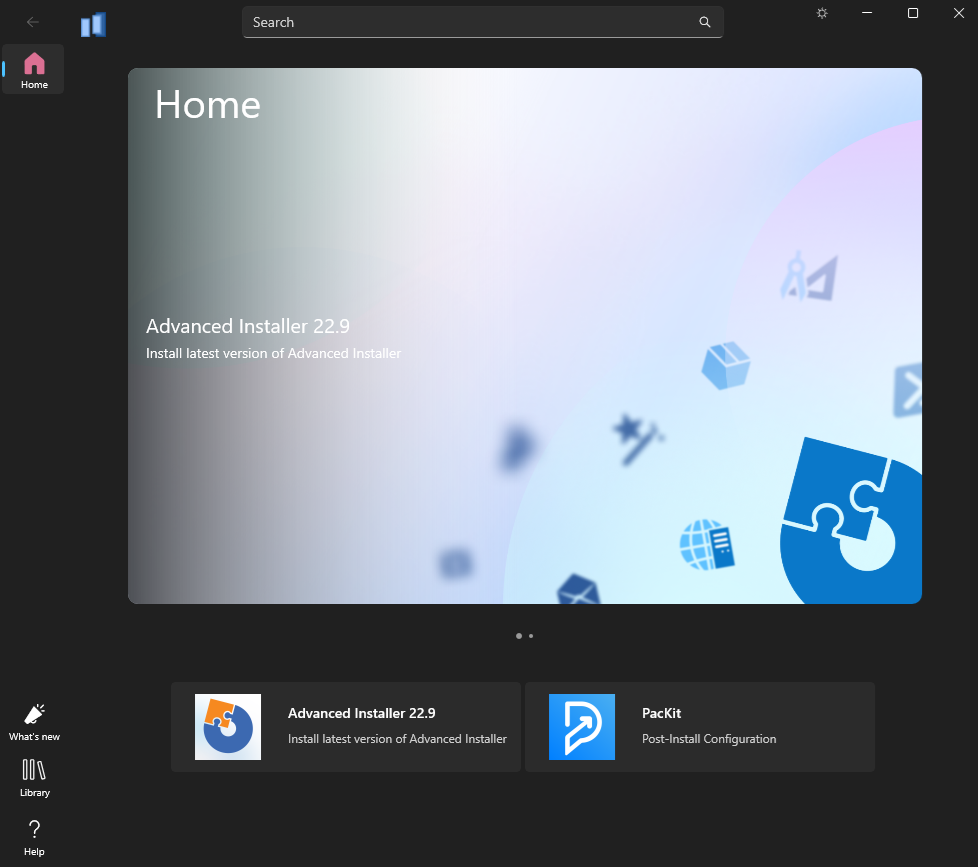
Task: Click the globe-and-server icon in the banner
Action: [707, 545]
